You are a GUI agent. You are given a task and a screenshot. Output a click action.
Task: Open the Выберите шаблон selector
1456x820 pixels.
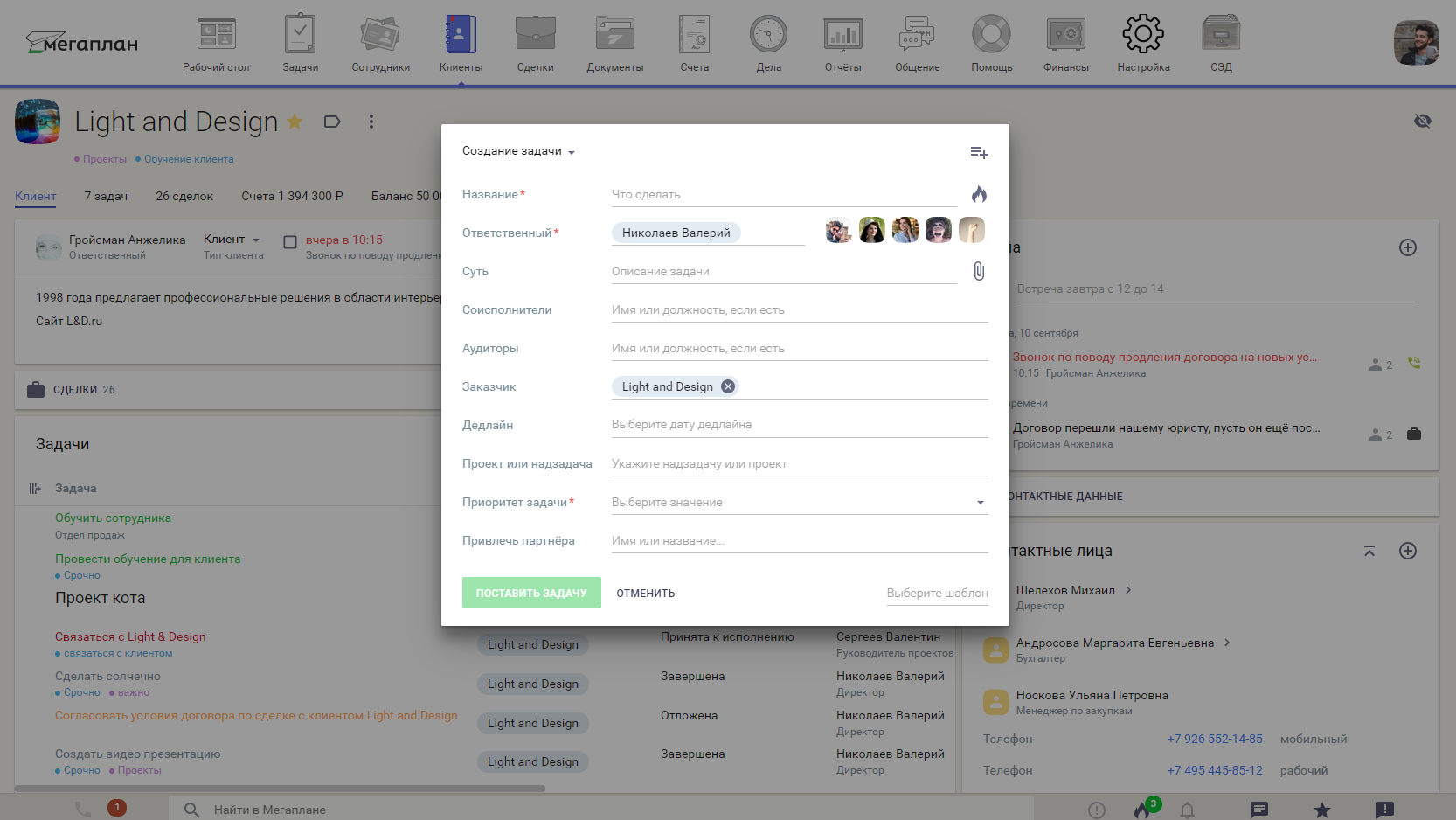tap(937, 593)
